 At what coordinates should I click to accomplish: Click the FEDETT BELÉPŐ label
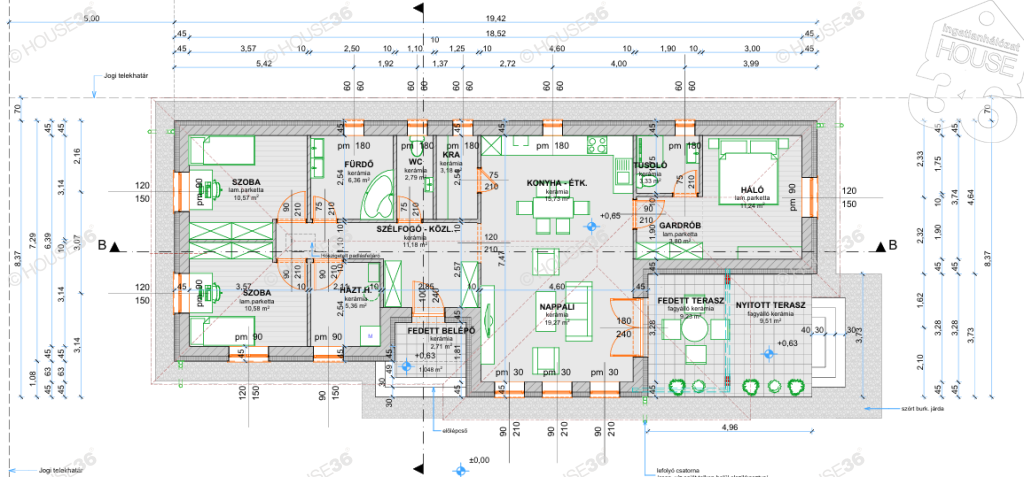tap(434, 331)
